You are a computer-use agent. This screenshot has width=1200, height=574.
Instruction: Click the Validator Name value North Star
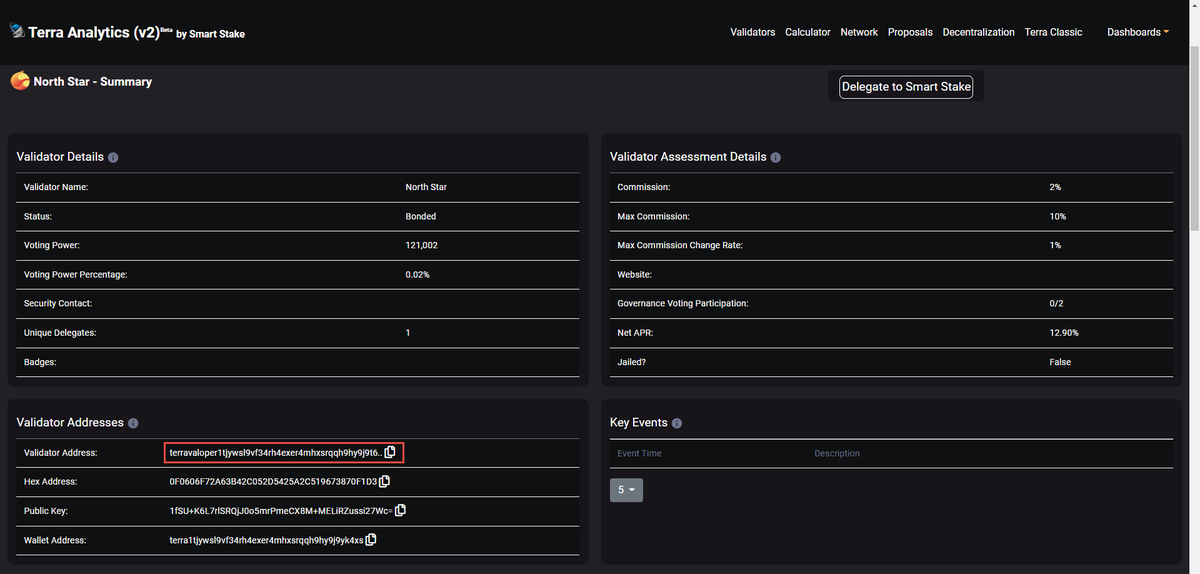tap(426, 187)
